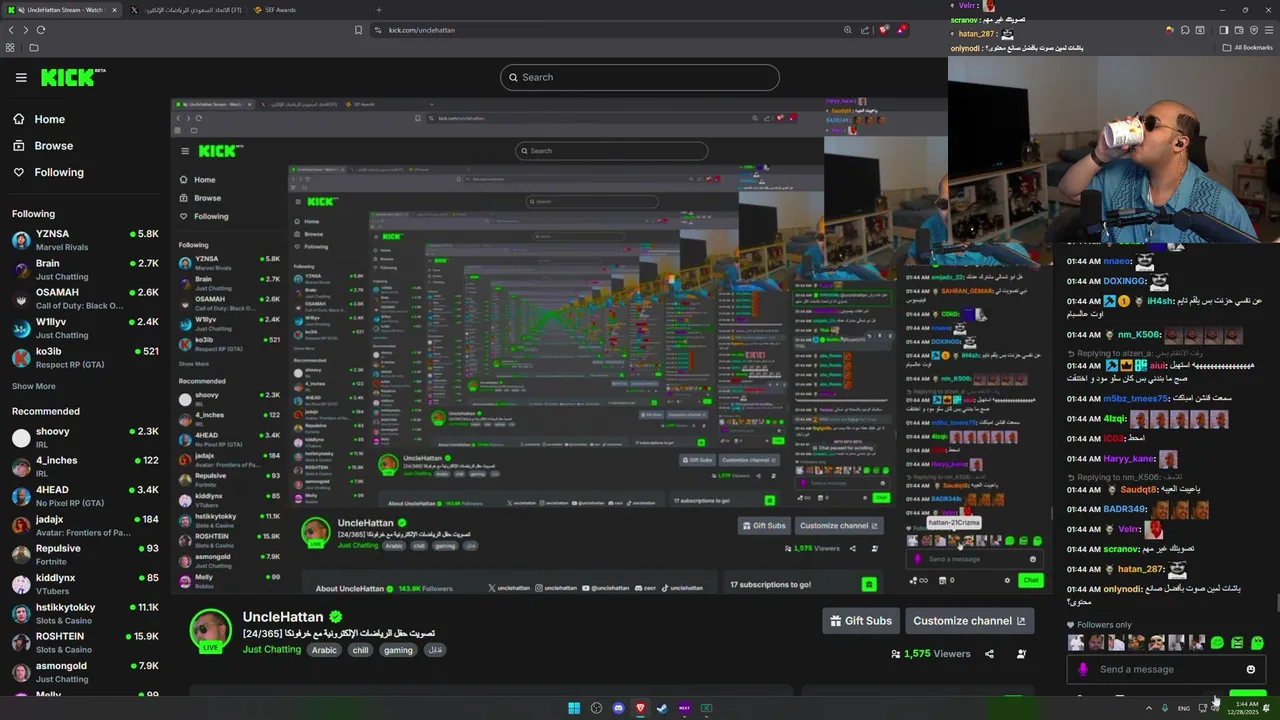Screen dimensions: 1280x720
Task: Switch to the UncleHattan Stream browser tab
Action: pyautogui.click(x=62, y=10)
